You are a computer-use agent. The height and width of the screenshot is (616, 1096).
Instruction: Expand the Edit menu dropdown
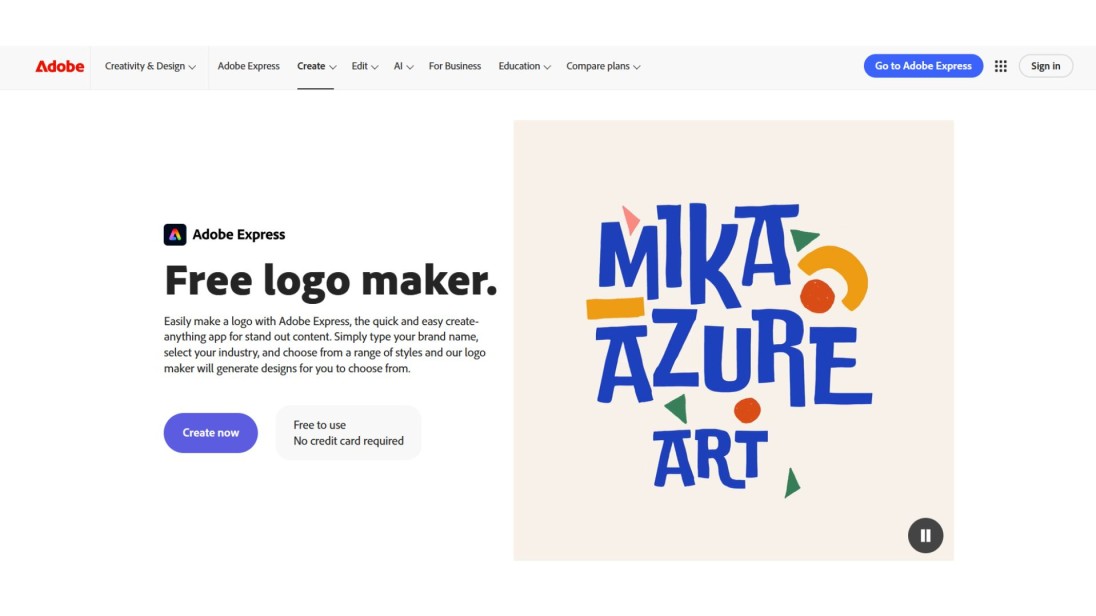(365, 66)
